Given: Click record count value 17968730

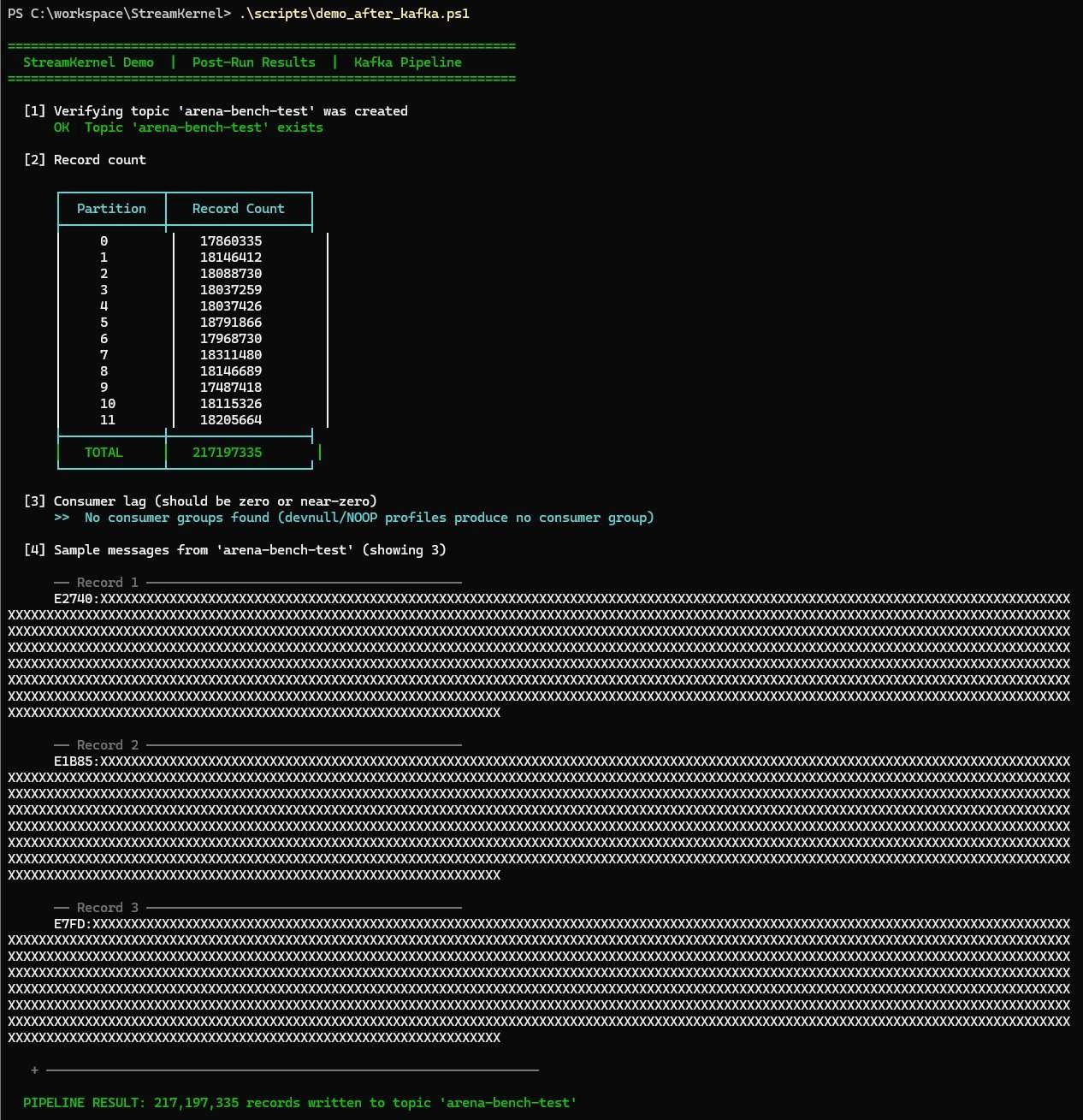Looking at the screenshot, I should (x=231, y=339).
